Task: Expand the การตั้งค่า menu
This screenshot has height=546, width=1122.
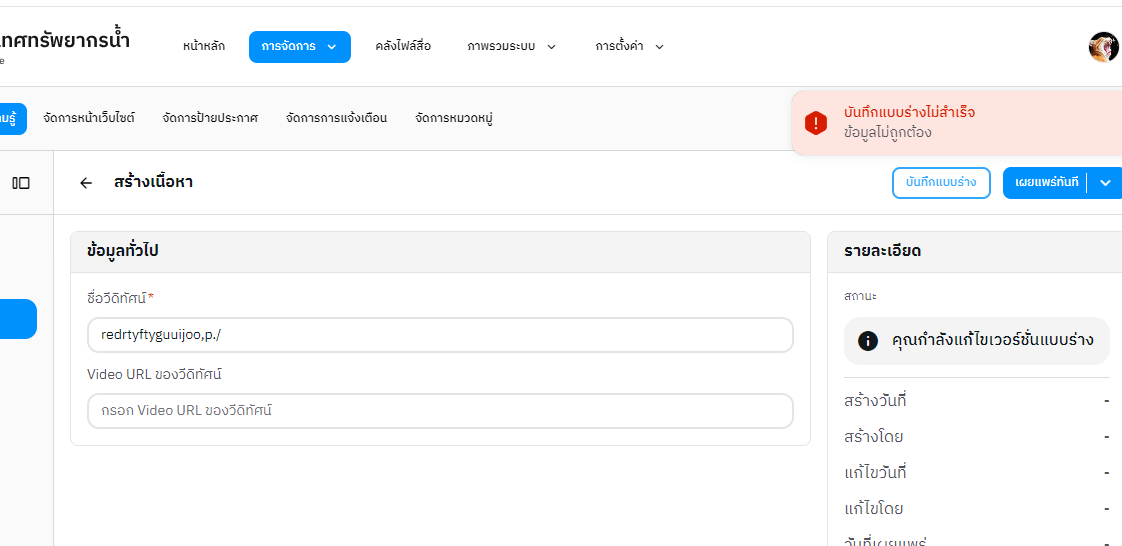Action: pyautogui.click(x=629, y=47)
